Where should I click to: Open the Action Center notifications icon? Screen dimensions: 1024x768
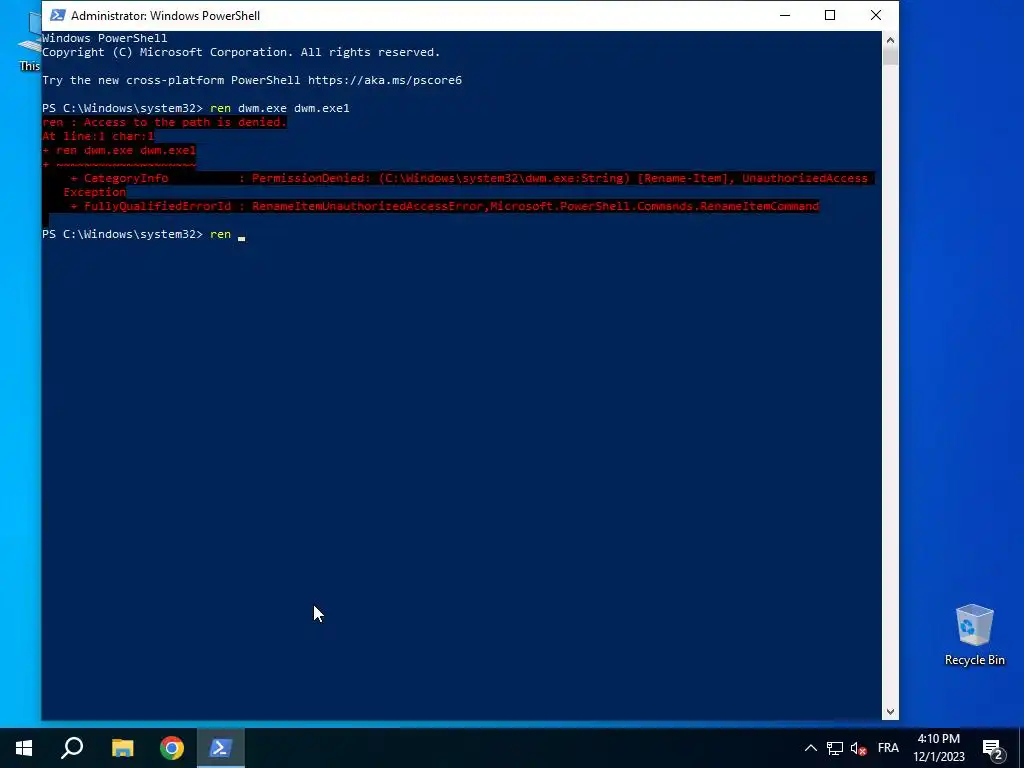point(993,748)
